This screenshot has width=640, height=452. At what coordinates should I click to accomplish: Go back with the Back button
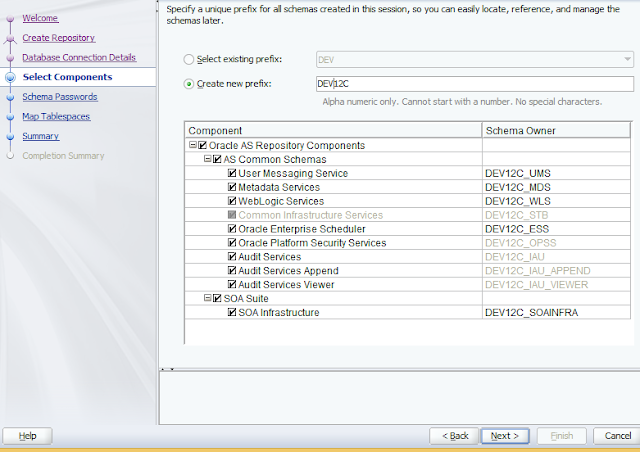(455, 436)
